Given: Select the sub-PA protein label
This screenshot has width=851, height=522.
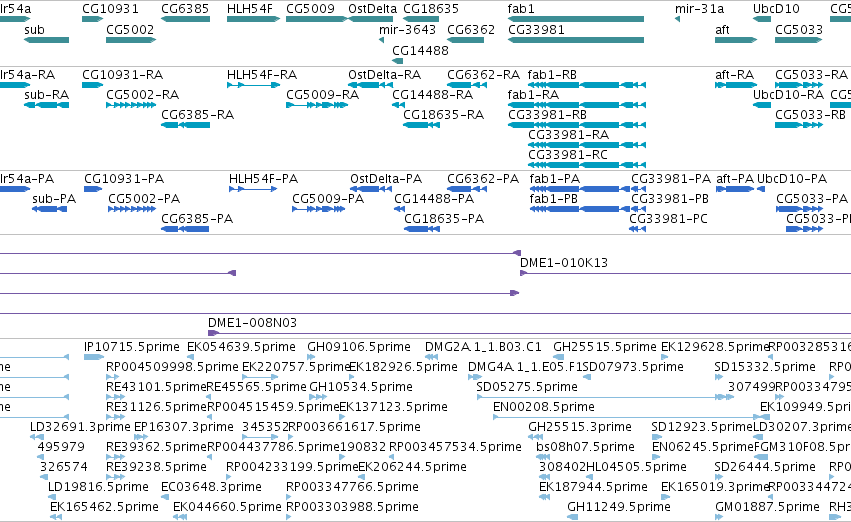Looking at the screenshot, I should tap(54, 199).
